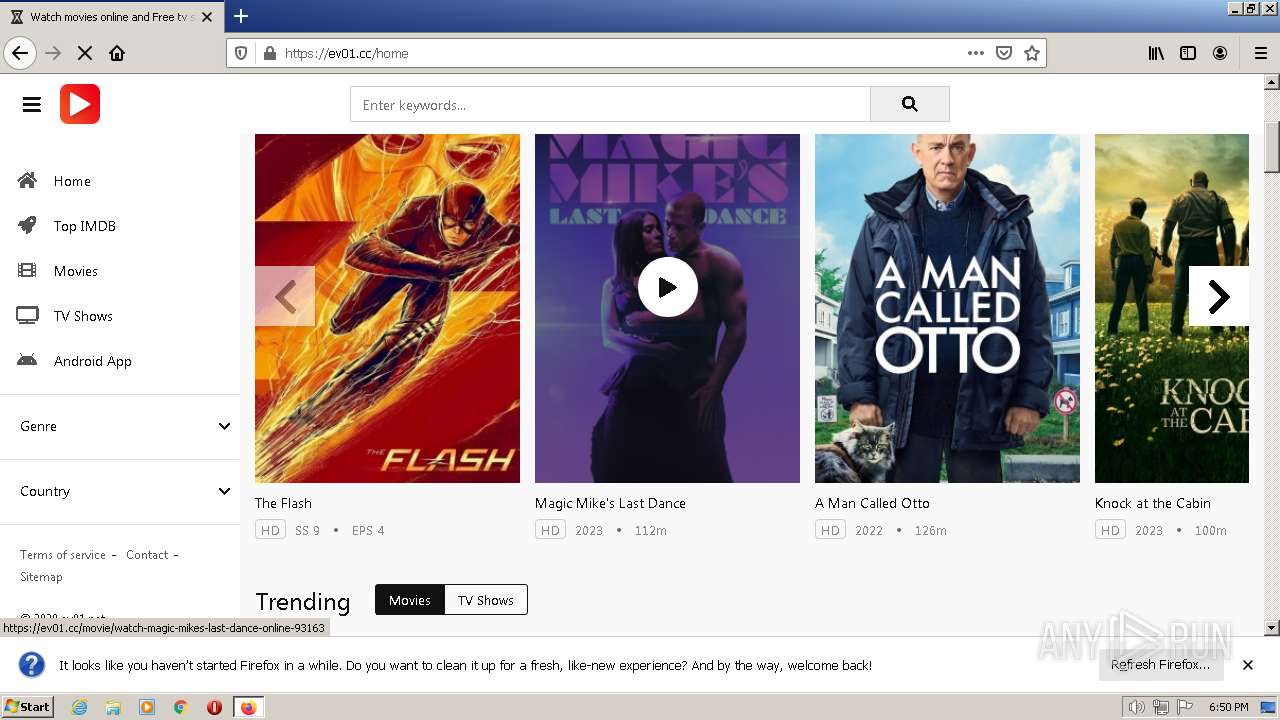Screen dimensions: 1280x720
Task: Open Android App in sidebar
Action: coord(93,361)
